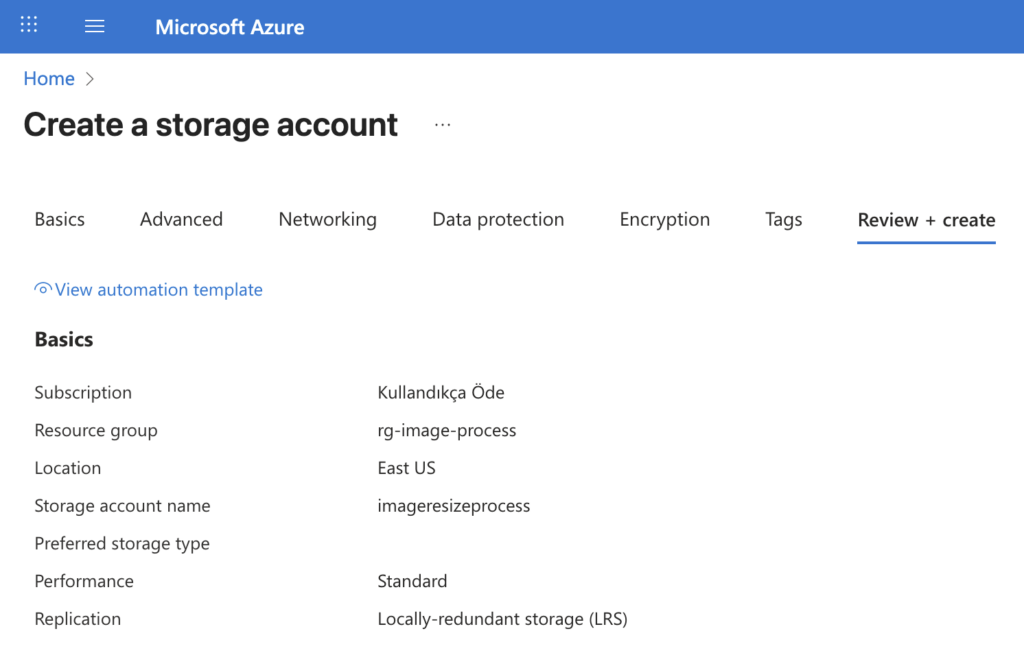The height and width of the screenshot is (653, 1024).
Task: Select the Review + create tab
Action: (x=926, y=220)
